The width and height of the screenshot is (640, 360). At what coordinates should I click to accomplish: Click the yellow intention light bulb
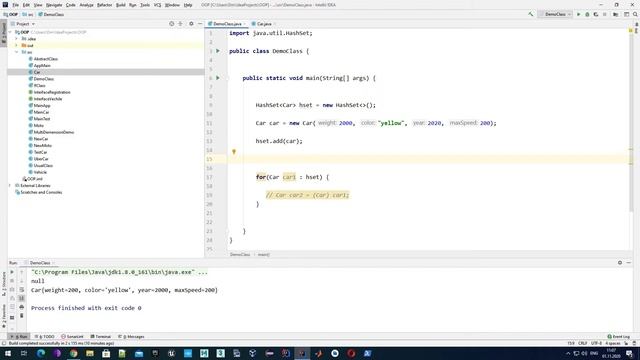[234, 152]
